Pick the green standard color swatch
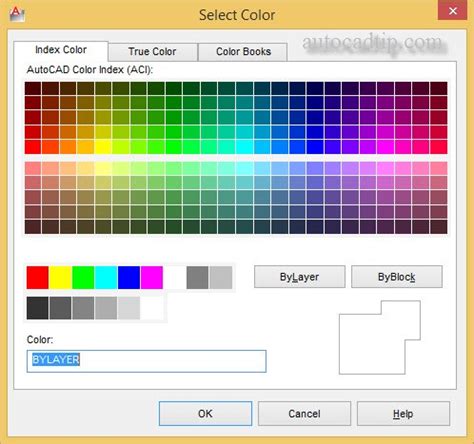 click(83, 277)
